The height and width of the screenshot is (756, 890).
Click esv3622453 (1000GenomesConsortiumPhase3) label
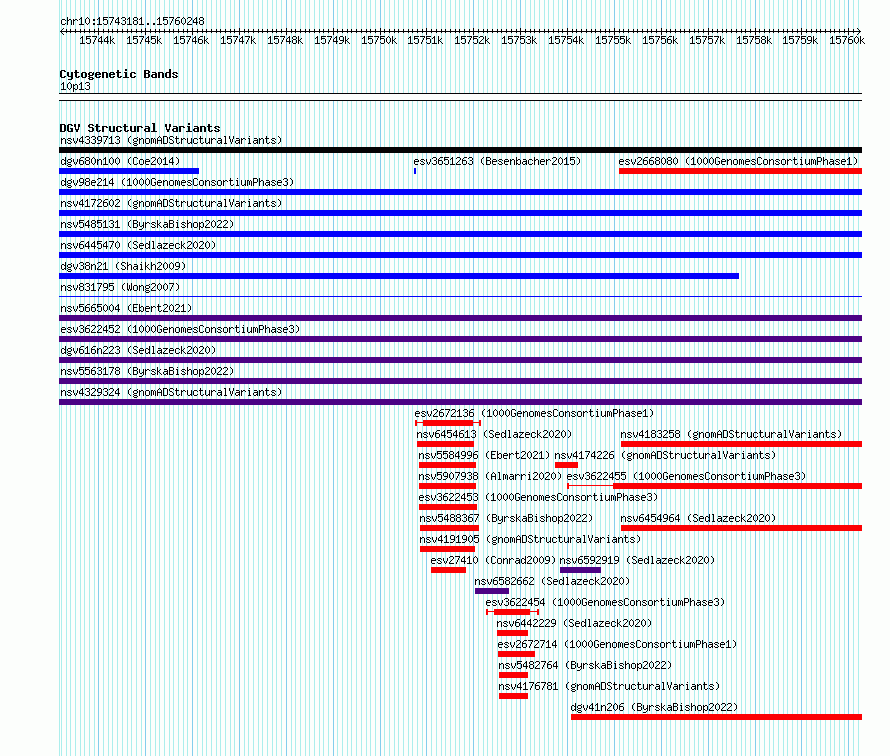tap(538, 497)
